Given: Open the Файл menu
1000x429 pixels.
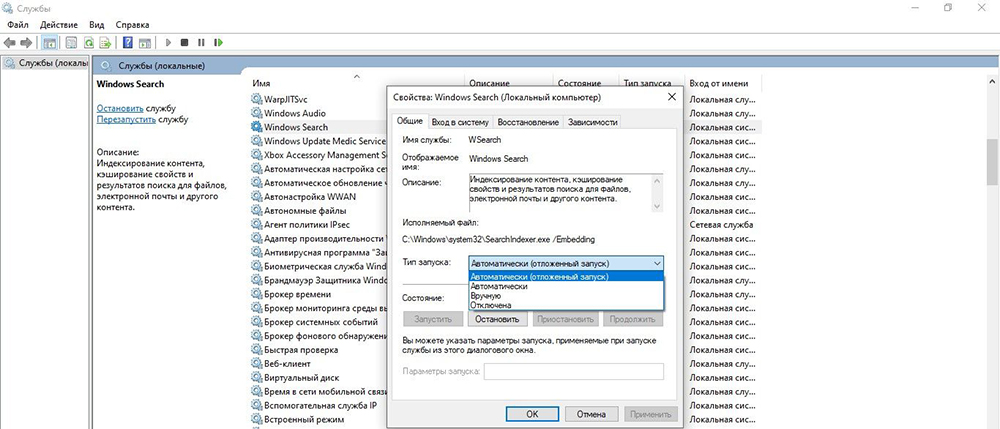Looking at the screenshot, I should point(18,25).
